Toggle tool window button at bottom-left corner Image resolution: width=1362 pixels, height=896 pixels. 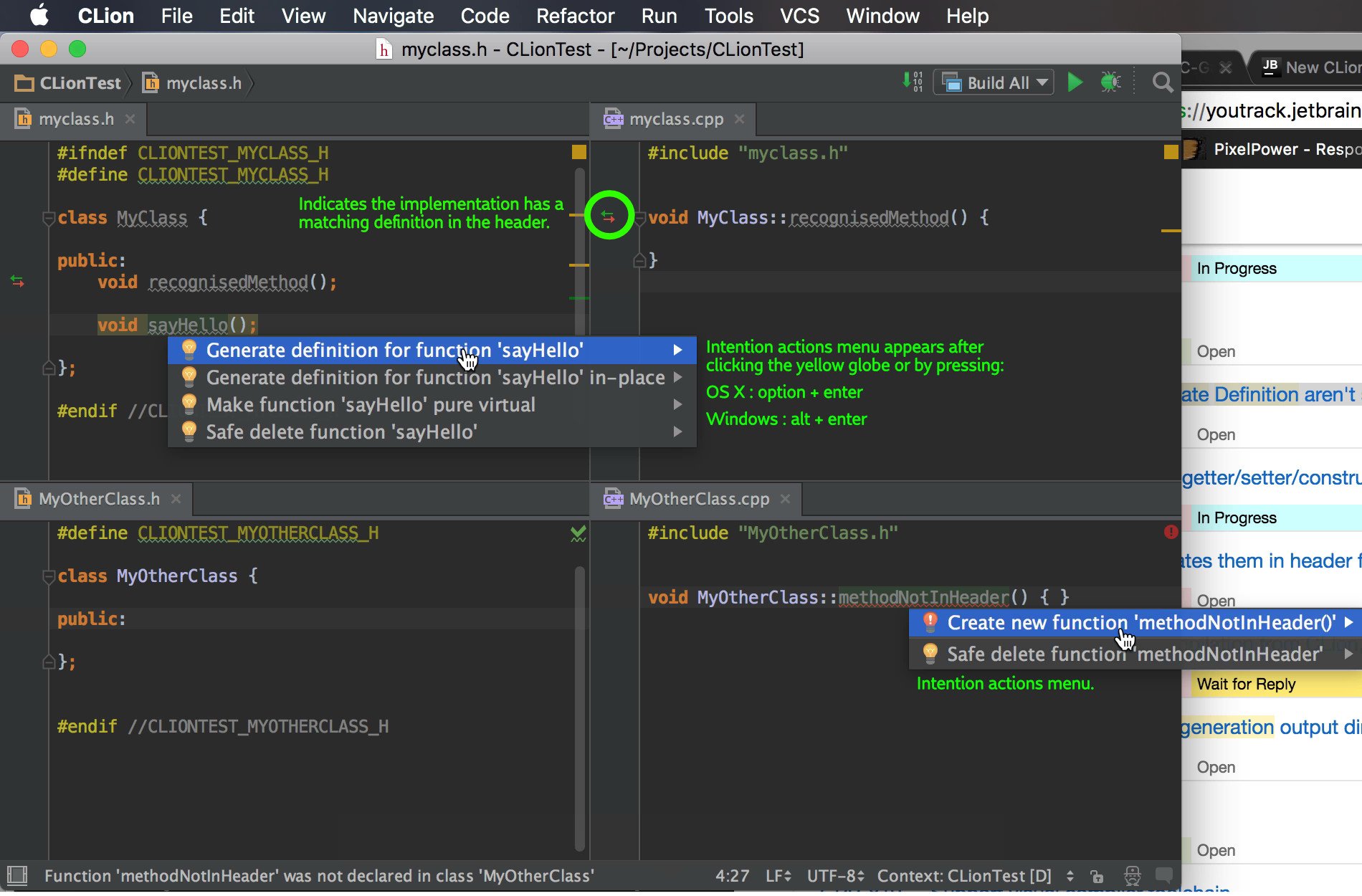click(x=17, y=875)
